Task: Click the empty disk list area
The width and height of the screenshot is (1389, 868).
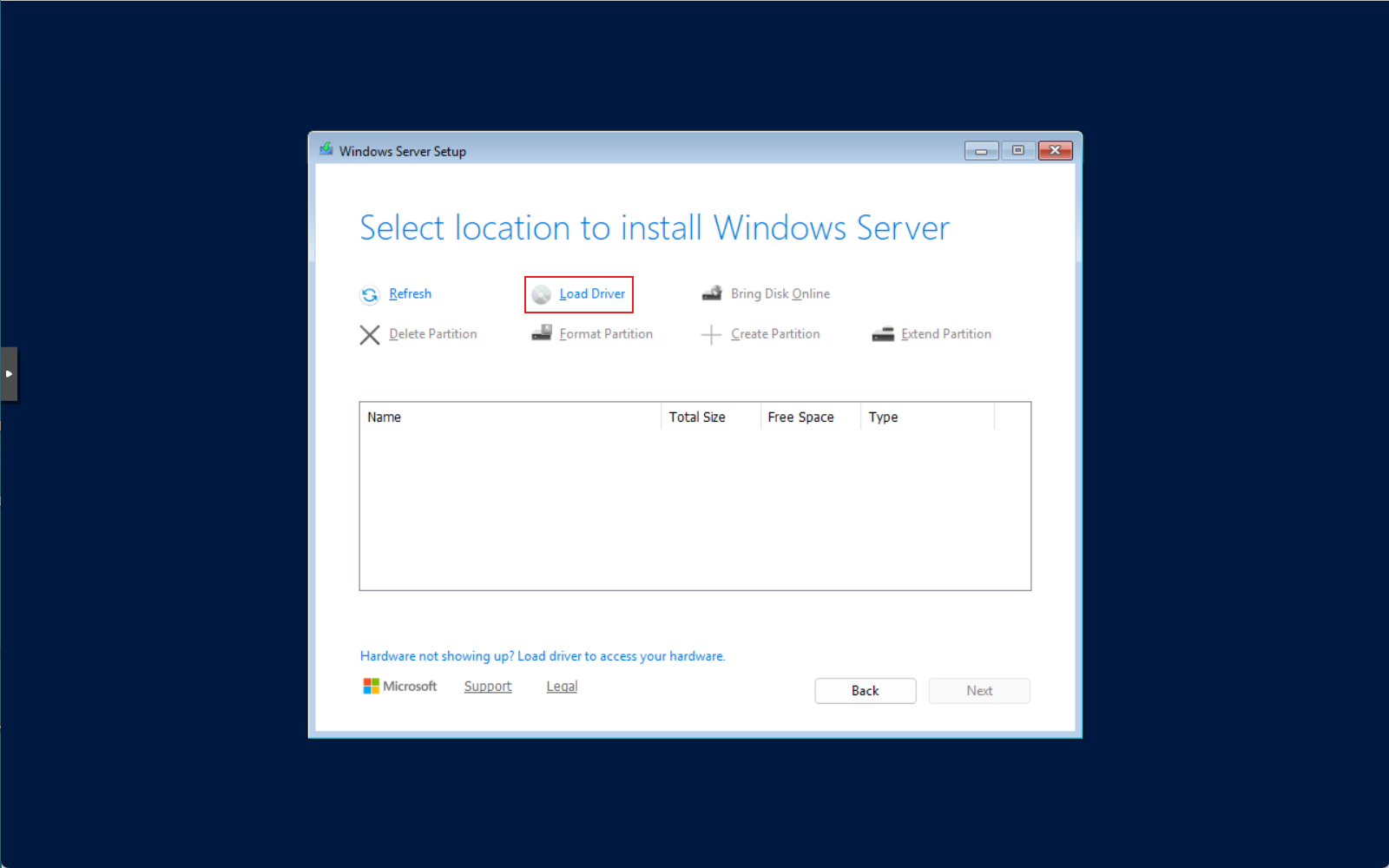Action: tap(694, 510)
